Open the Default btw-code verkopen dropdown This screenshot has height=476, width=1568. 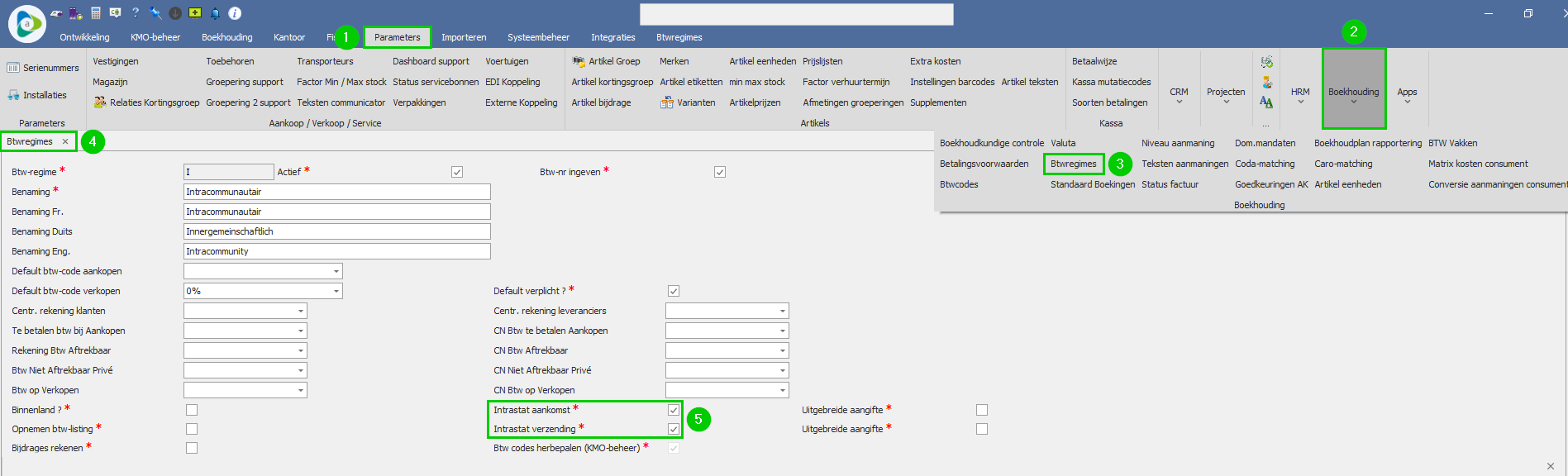(336, 291)
